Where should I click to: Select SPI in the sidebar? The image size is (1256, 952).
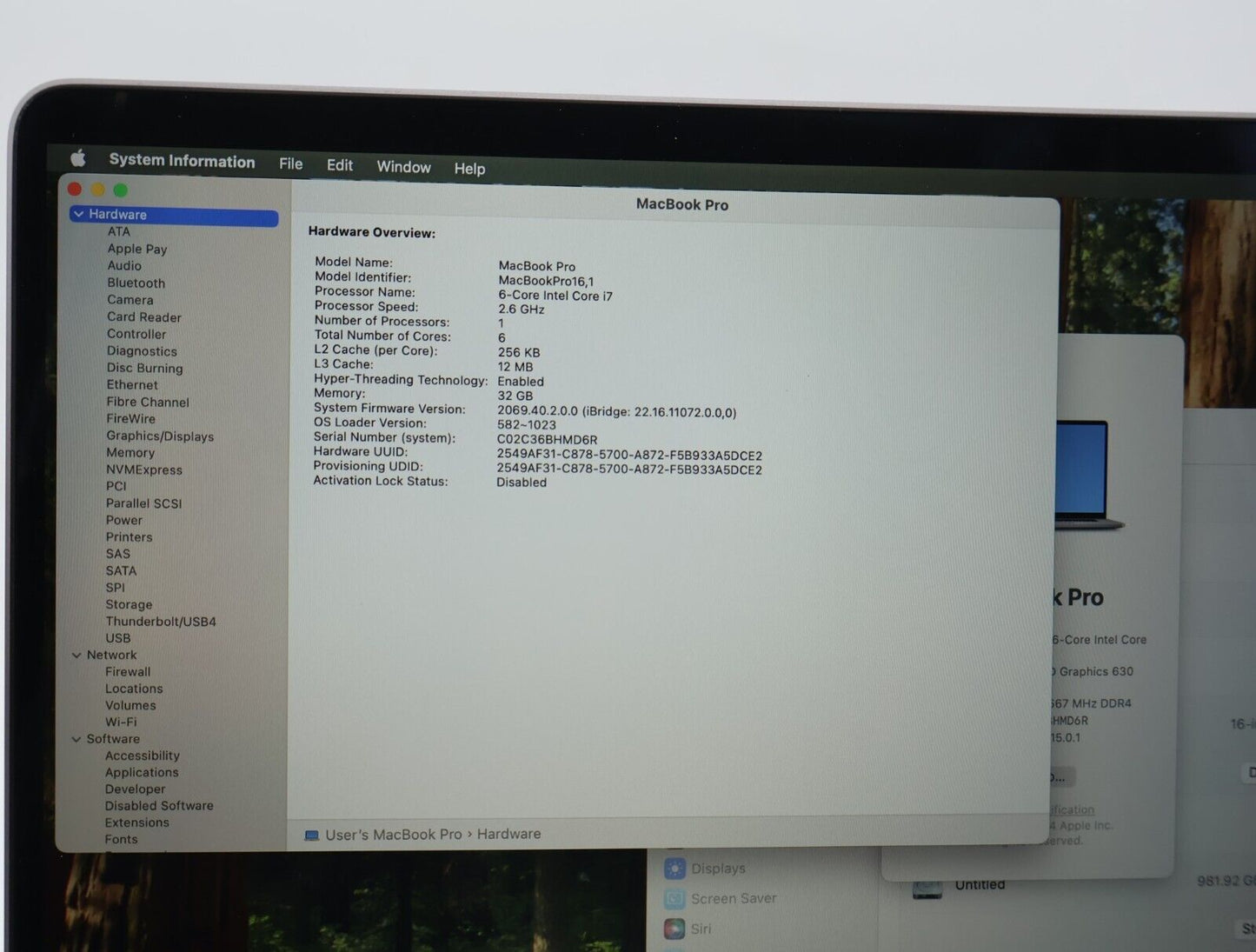click(116, 588)
